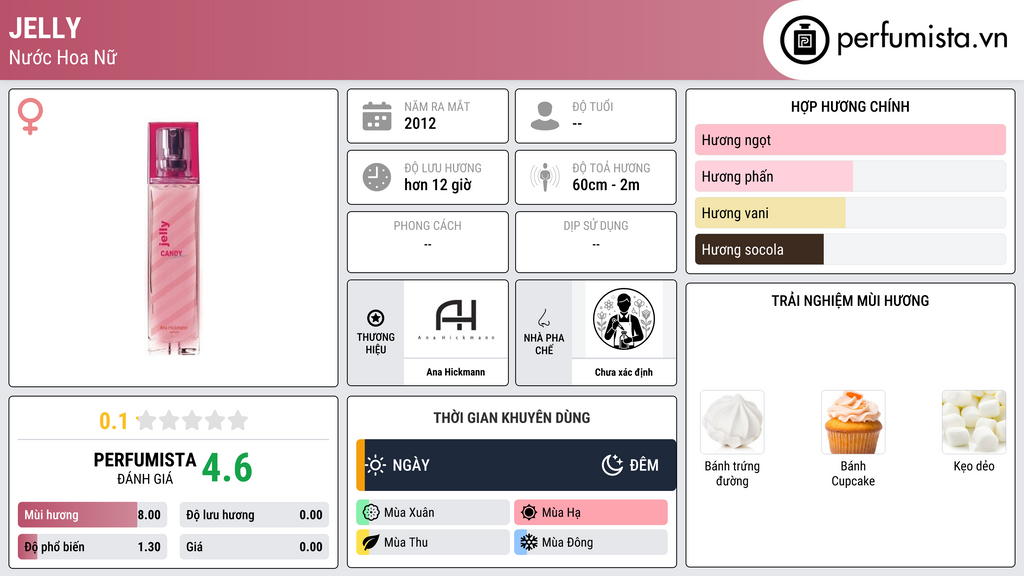
Task: Open the Jelly Candy perfume bottle image
Action: 173,238
